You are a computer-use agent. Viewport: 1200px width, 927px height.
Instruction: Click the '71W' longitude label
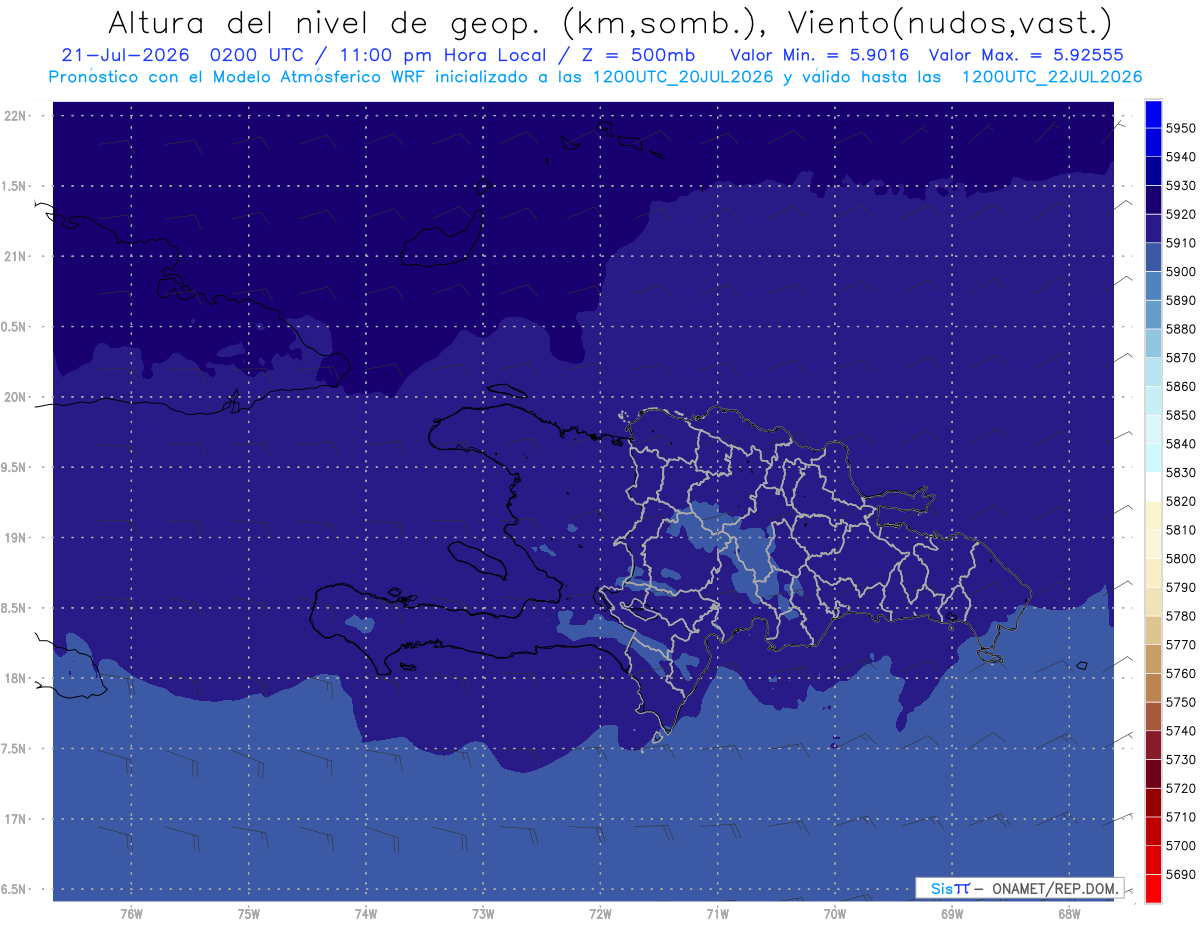click(717, 913)
